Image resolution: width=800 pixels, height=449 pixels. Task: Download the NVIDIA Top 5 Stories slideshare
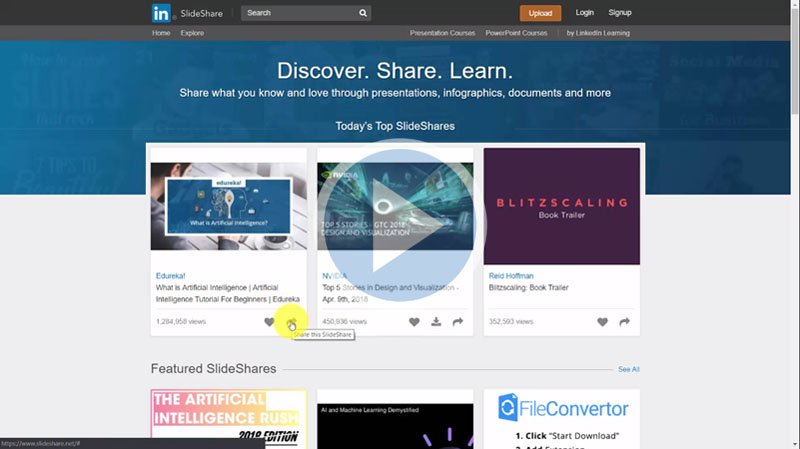[436, 322]
